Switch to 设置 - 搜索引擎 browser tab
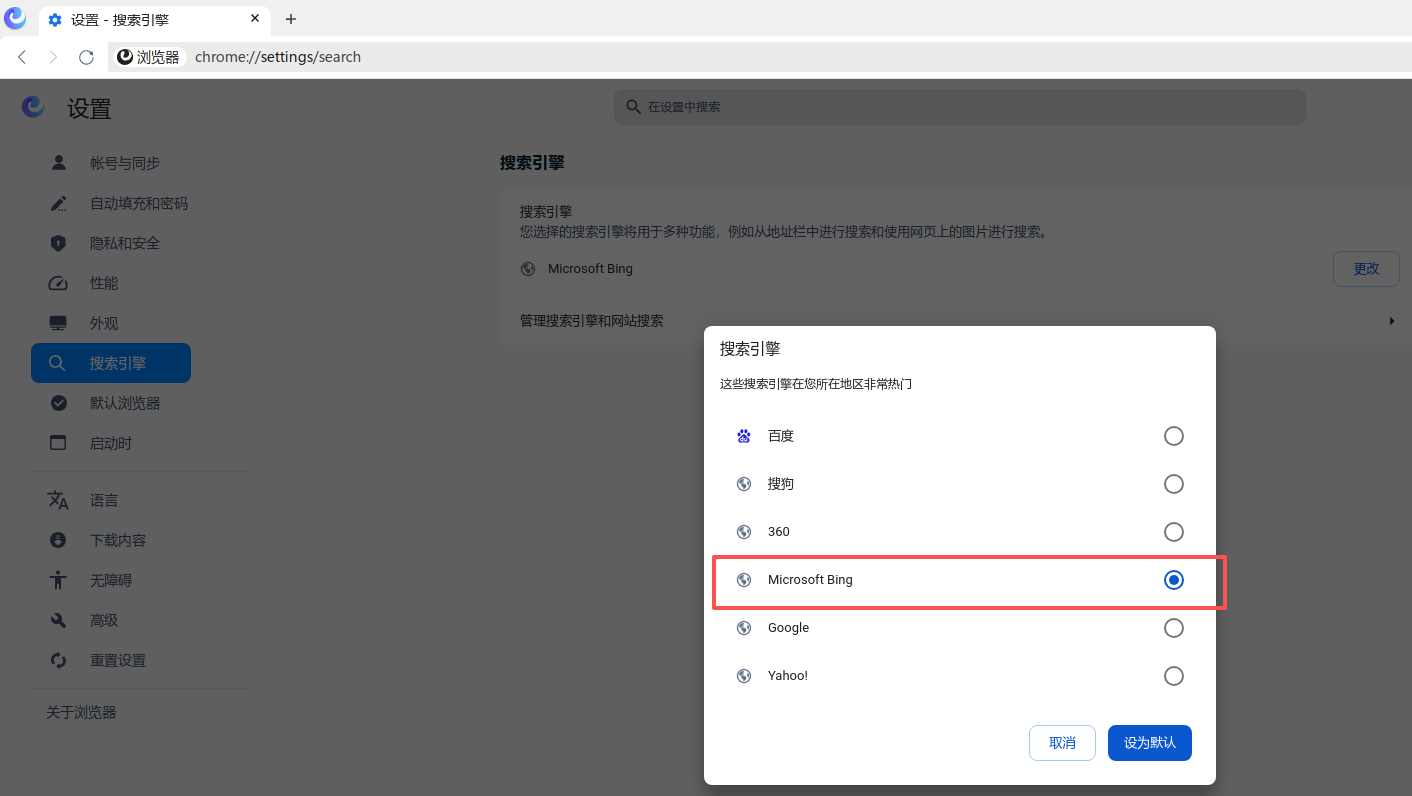 coord(155,19)
